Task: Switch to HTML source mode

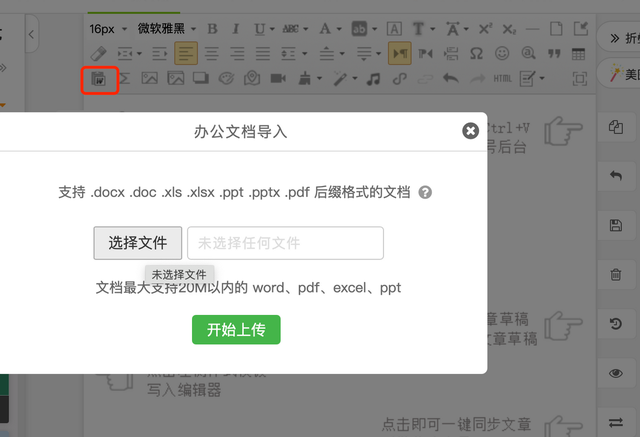Action: pyautogui.click(x=502, y=78)
